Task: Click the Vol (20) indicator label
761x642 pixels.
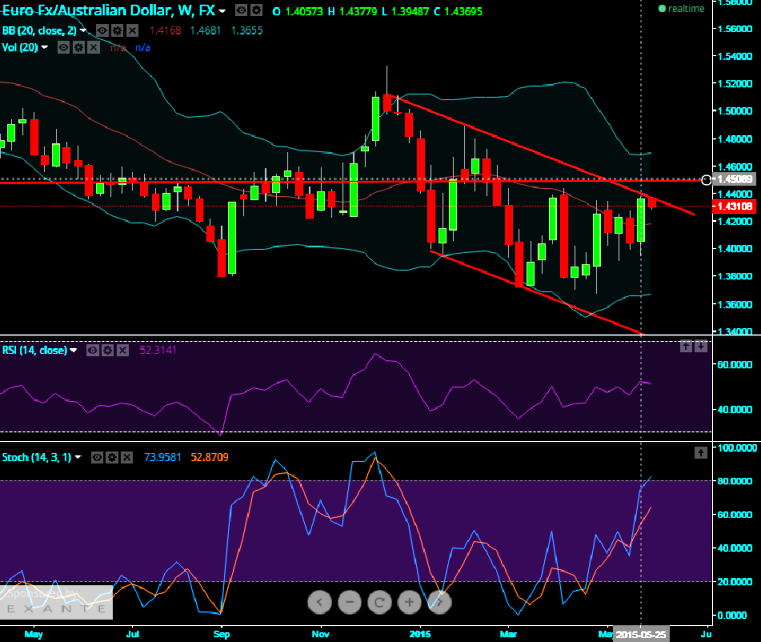Action: pyautogui.click(x=20, y=48)
